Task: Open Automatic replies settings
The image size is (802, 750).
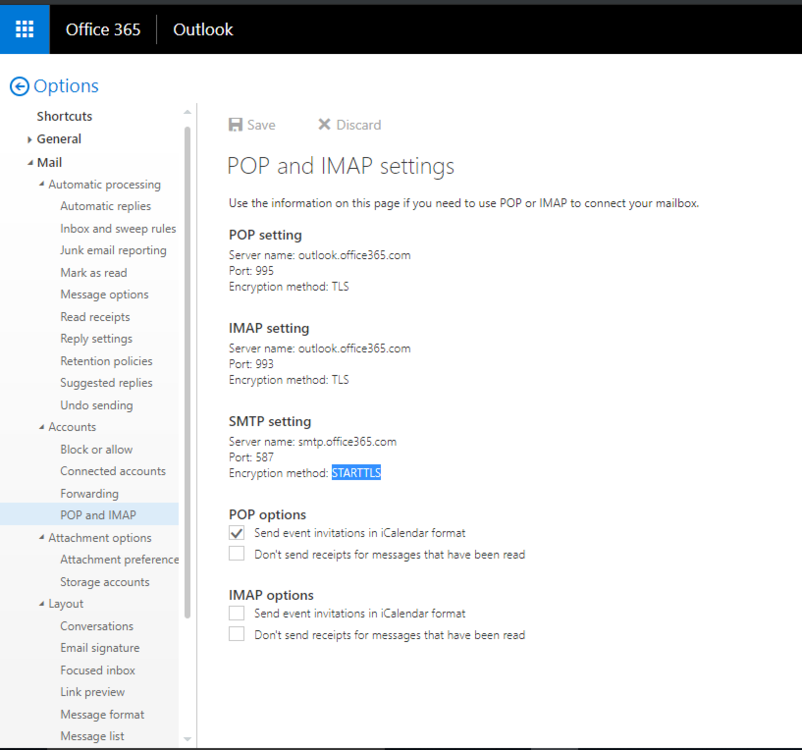Action: point(105,206)
